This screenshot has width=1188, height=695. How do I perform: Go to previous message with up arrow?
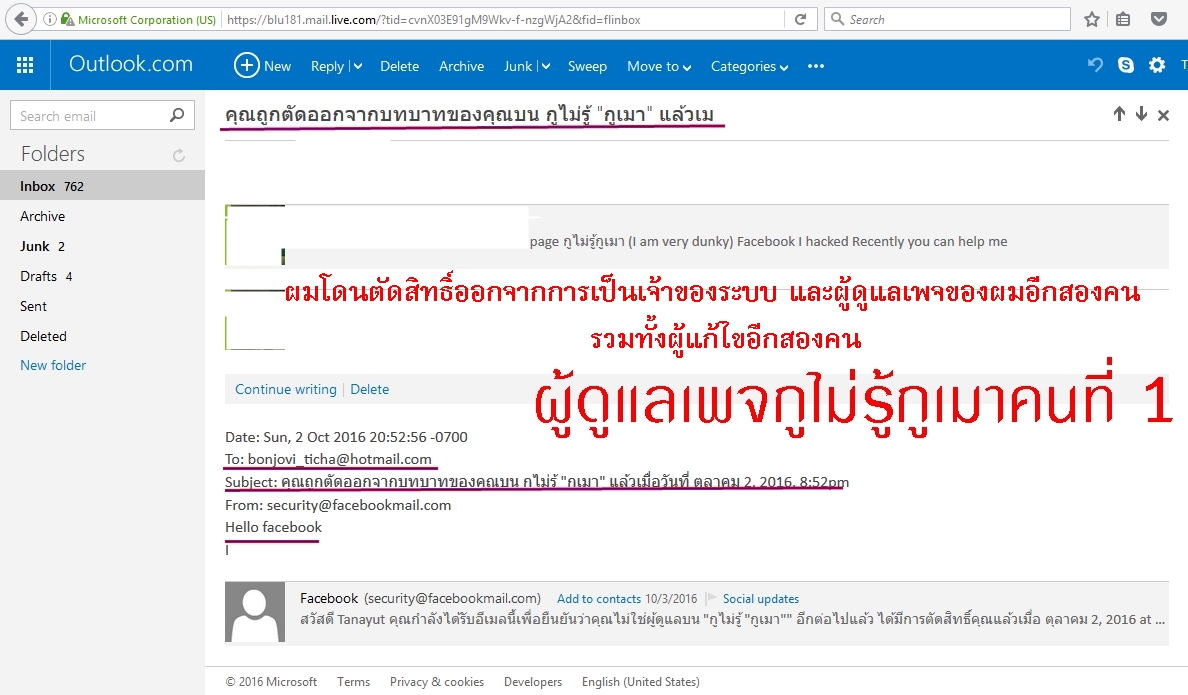(x=1119, y=114)
